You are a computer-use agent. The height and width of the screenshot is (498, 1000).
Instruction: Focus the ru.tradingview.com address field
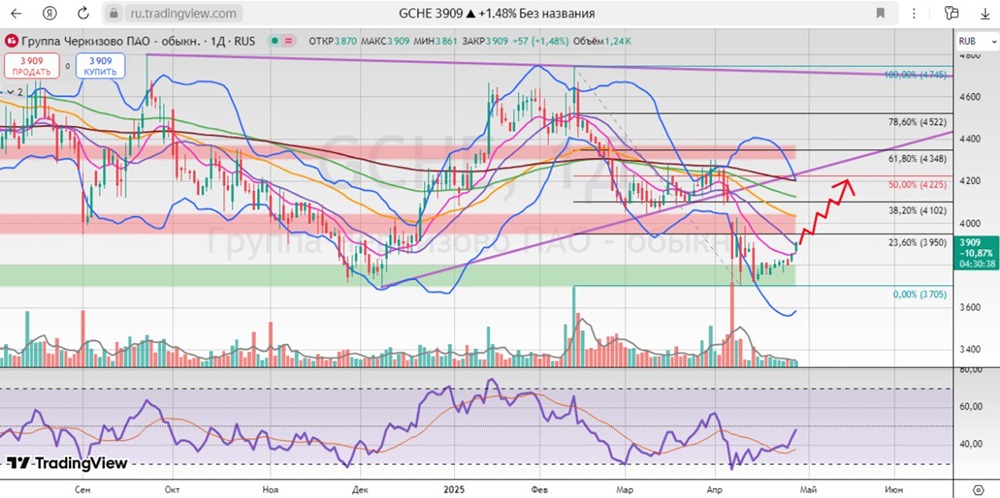pos(182,13)
